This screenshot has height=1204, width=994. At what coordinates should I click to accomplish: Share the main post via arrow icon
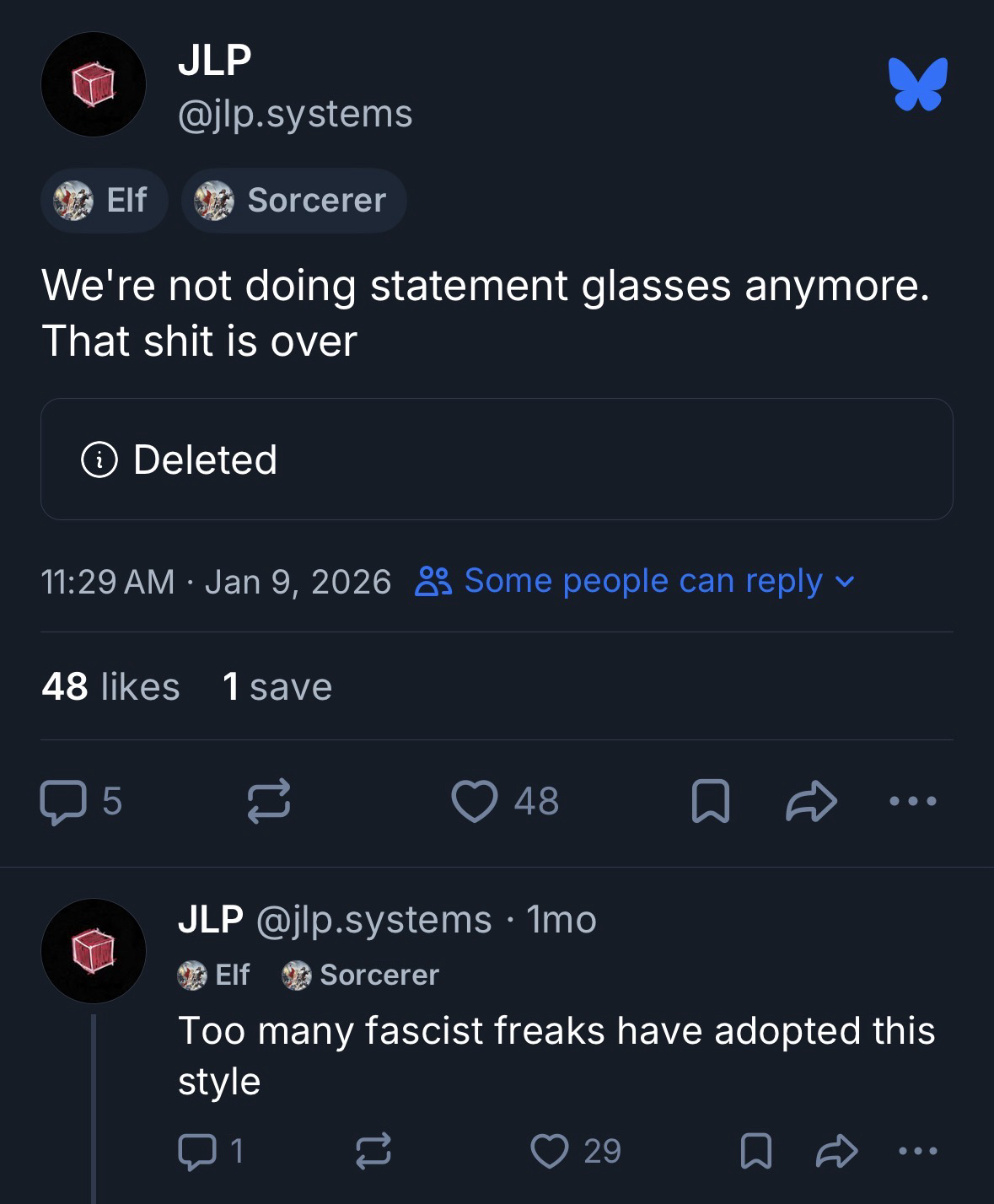click(x=810, y=801)
